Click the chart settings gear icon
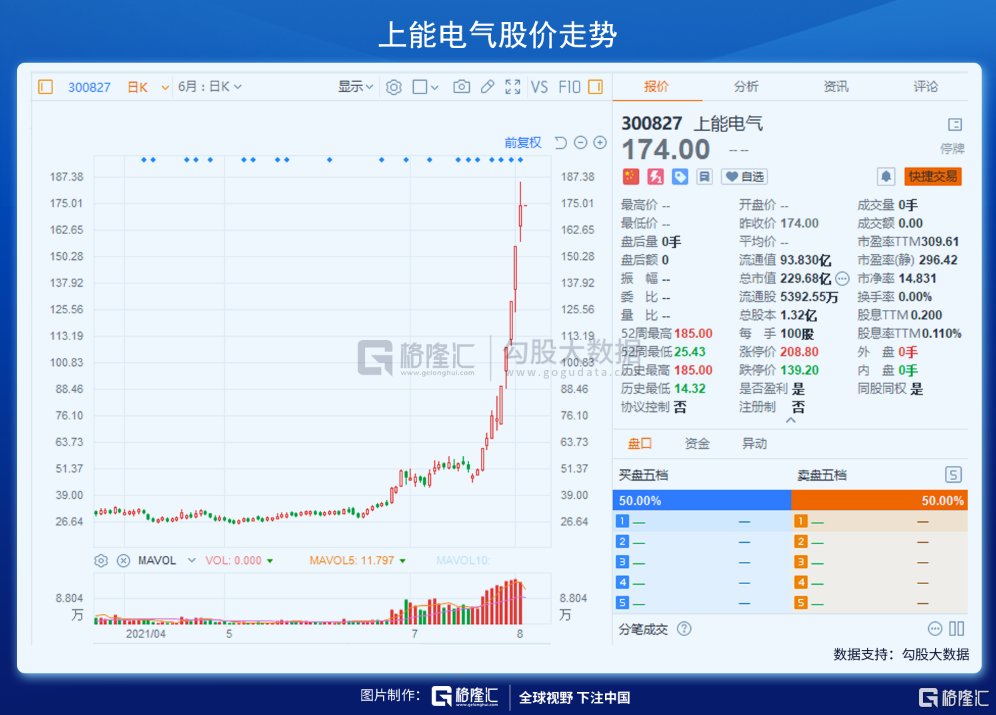996x715 pixels. [x=394, y=87]
